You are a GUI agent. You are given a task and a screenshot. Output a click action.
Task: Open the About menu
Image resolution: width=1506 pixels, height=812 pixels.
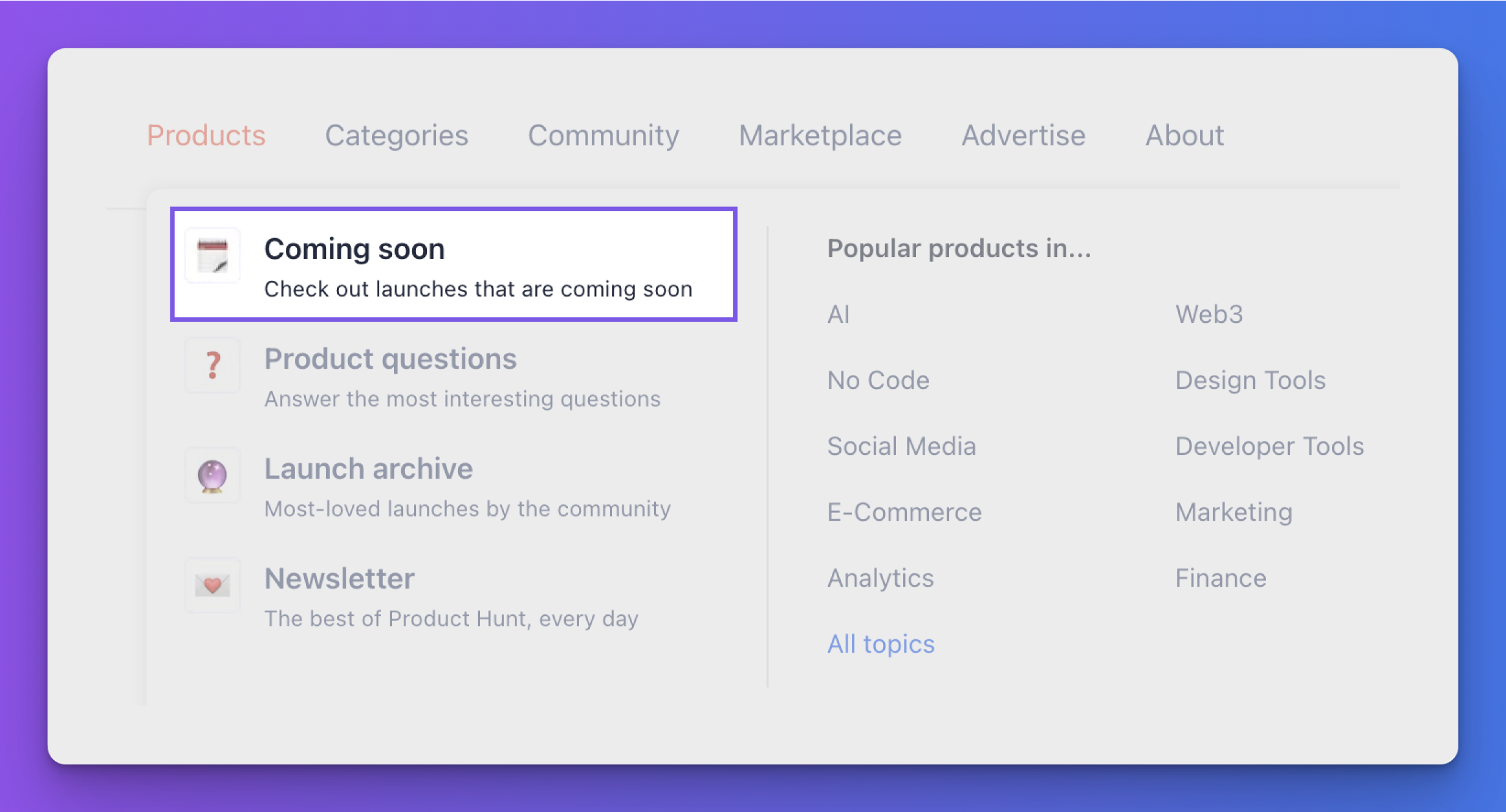1185,135
